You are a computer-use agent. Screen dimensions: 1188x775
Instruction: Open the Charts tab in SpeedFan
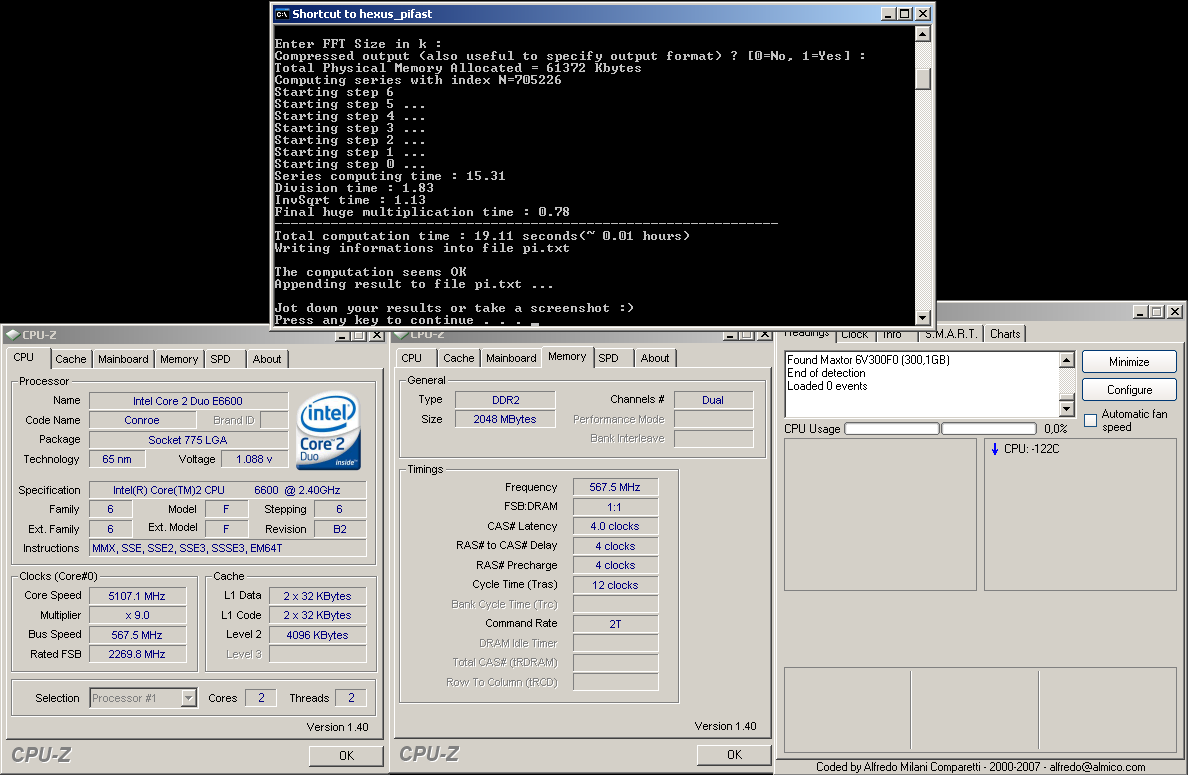click(x=1005, y=333)
